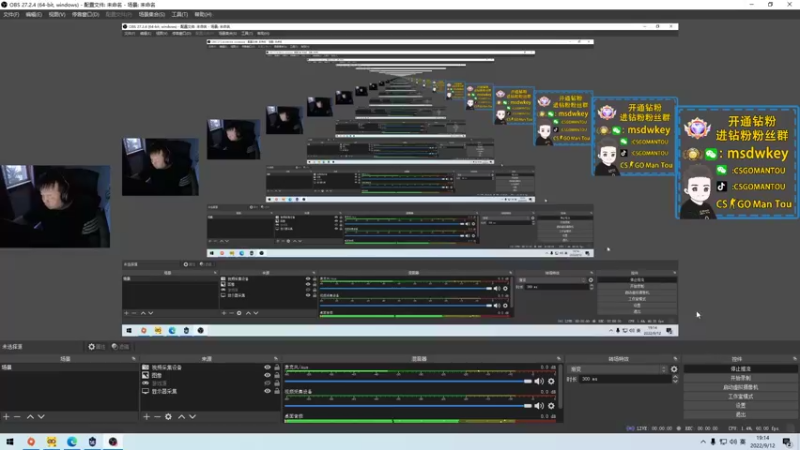Pop out the Sources dock
This screenshot has height=450, width=800.
[276, 359]
